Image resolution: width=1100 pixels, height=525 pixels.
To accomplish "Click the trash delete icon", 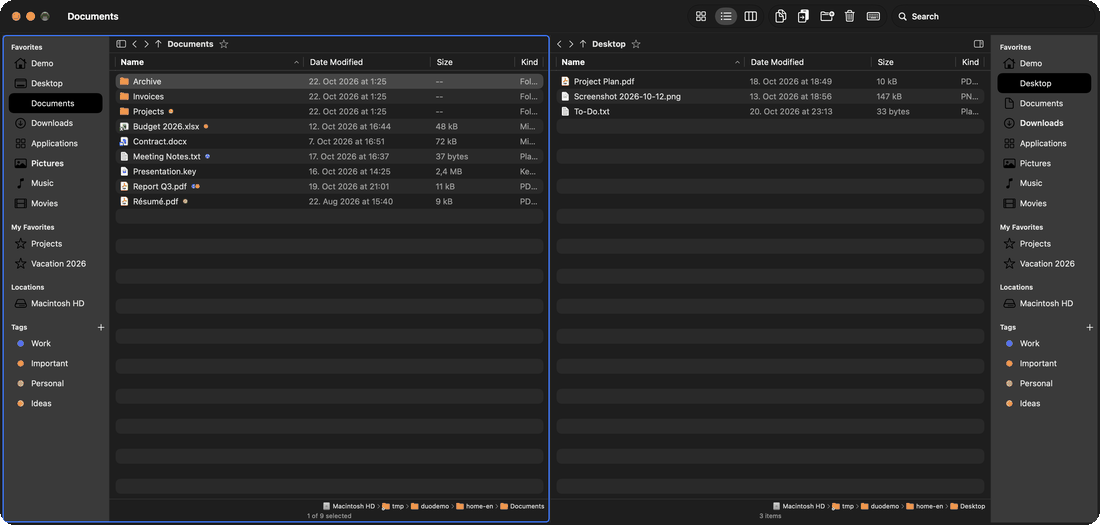I will 850,16.
